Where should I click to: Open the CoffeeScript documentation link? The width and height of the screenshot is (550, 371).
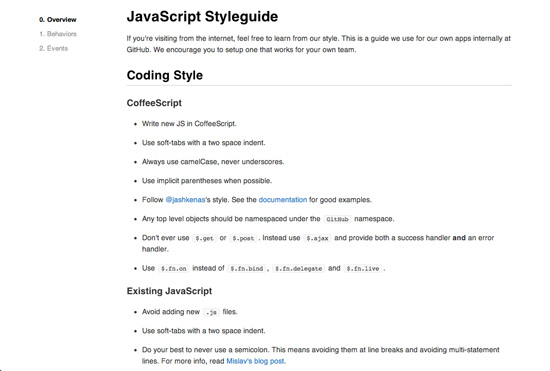pos(283,200)
